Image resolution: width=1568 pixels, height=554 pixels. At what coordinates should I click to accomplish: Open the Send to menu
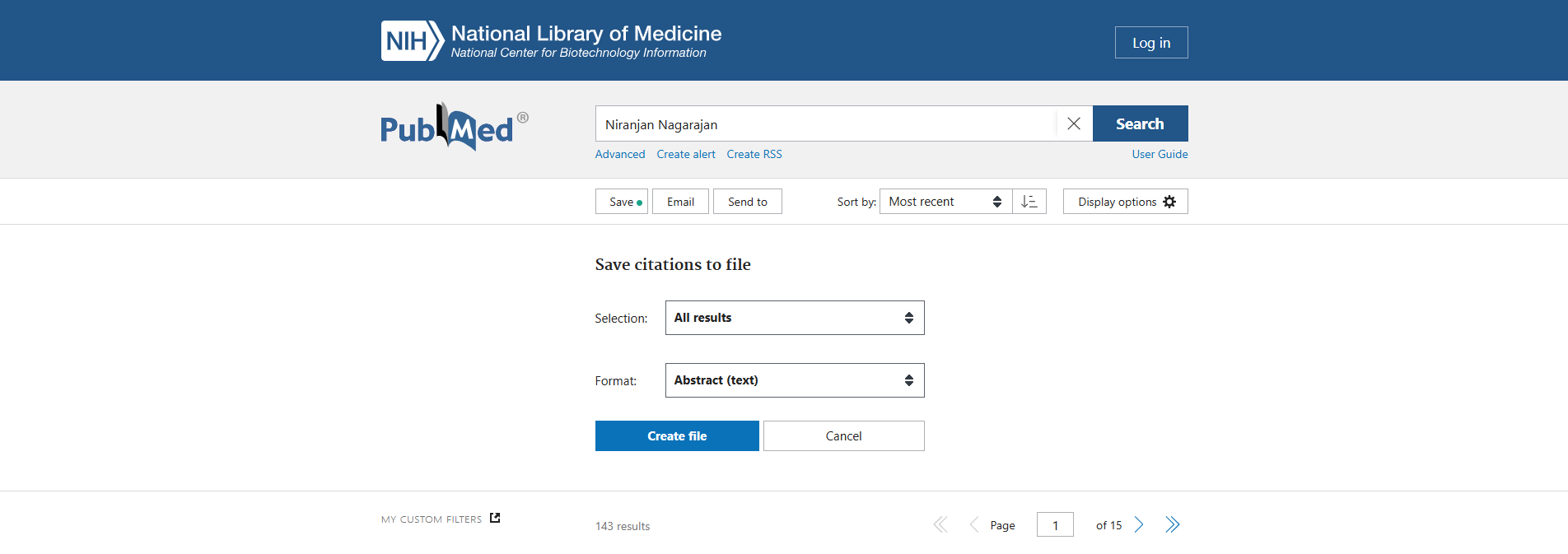pos(747,202)
